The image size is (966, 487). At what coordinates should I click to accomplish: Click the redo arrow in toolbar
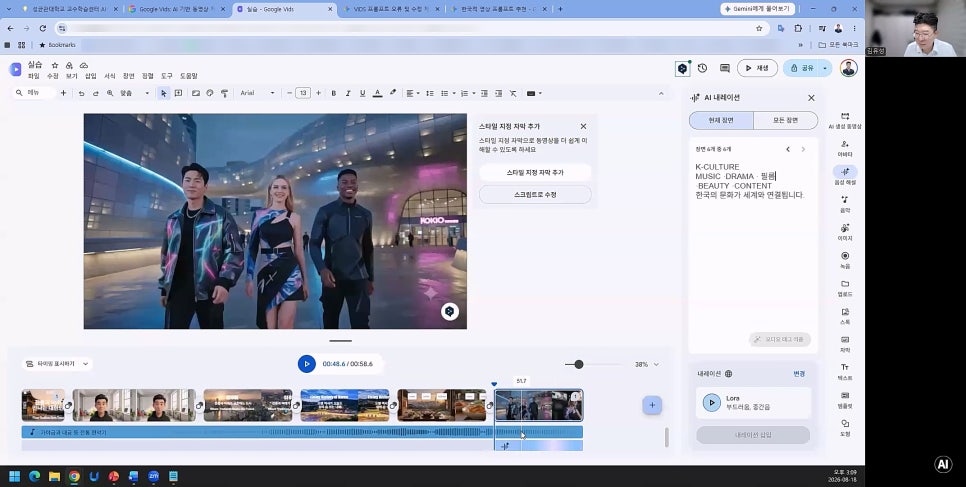click(95, 93)
